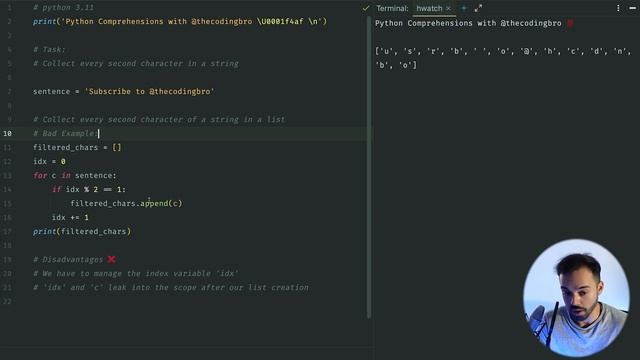The image size is (640, 360).
Task: Click 'filtered_chars = []' line
Action: 77,147
